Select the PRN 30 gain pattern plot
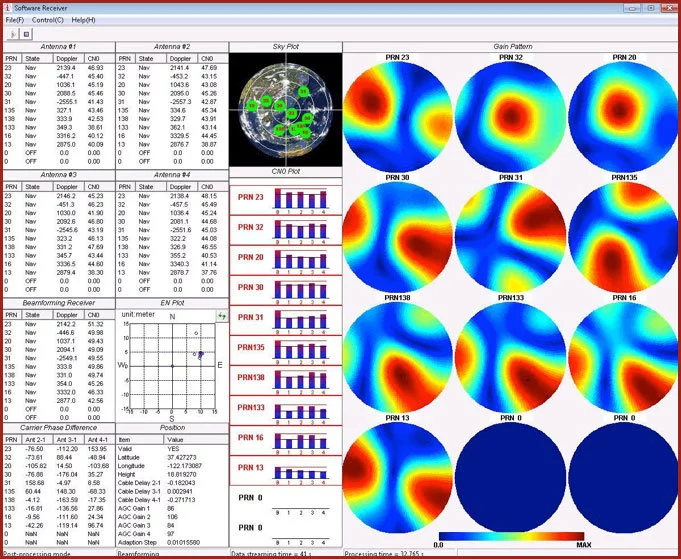 click(x=397, y=237)
